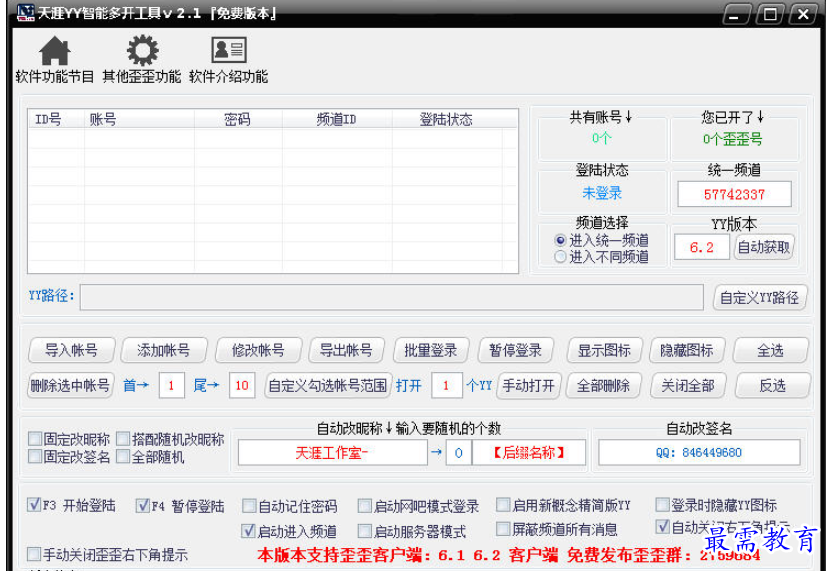Enable 固定改签名 checkbox
Image resolution: width=826 pixels, height=571 pixels.
click(x=35, y=456)
